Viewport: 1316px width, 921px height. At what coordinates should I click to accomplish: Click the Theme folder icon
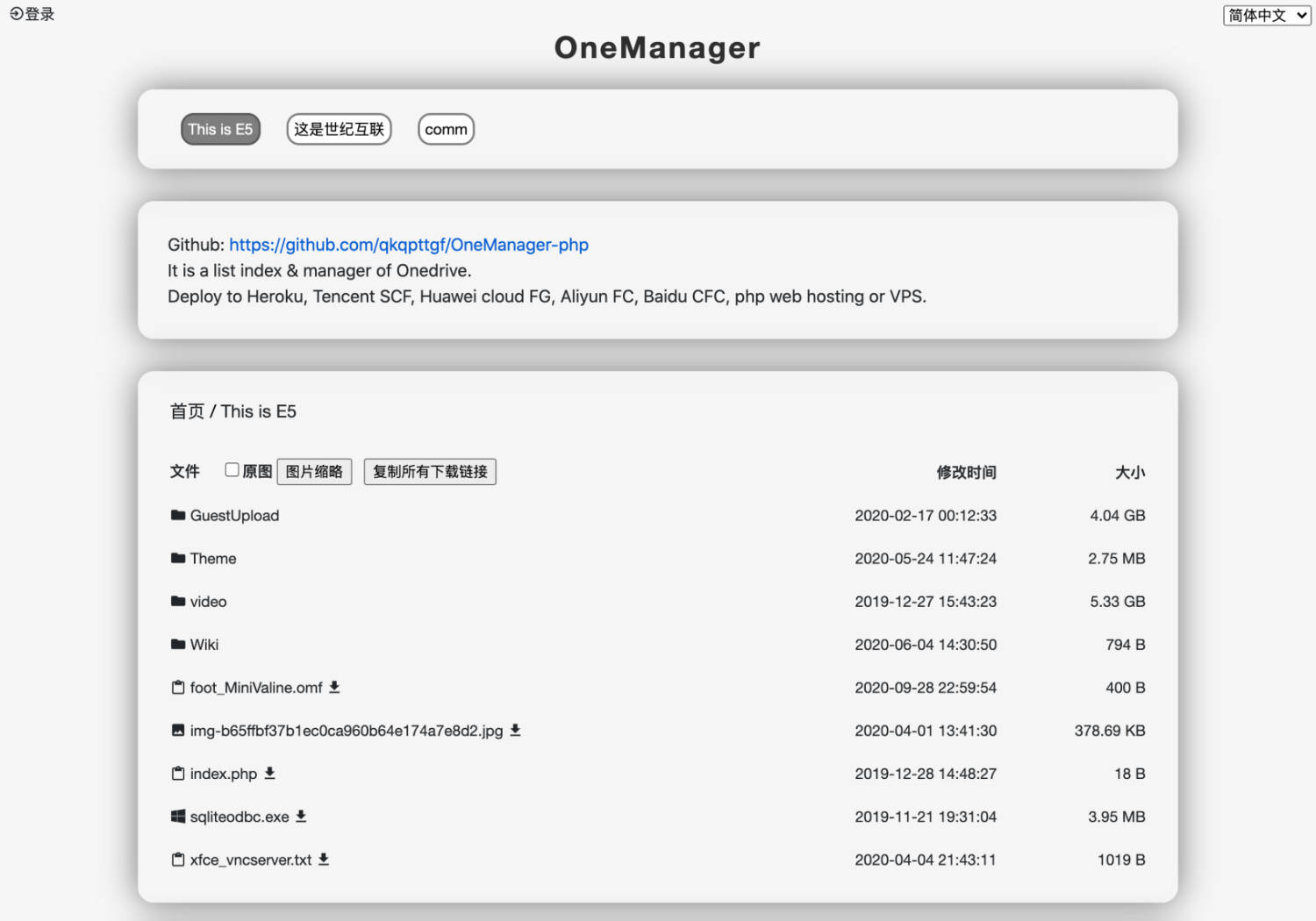[x=178, y=558]
